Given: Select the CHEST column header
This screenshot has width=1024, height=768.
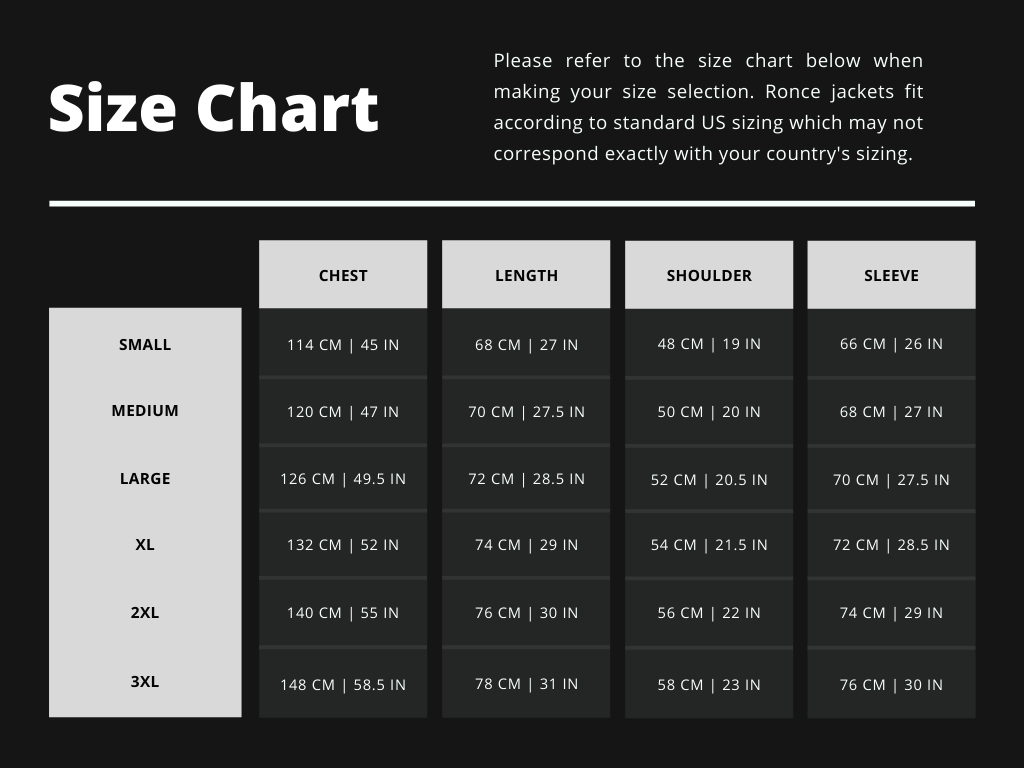Looking at the screenshot, I should [343, 275].
